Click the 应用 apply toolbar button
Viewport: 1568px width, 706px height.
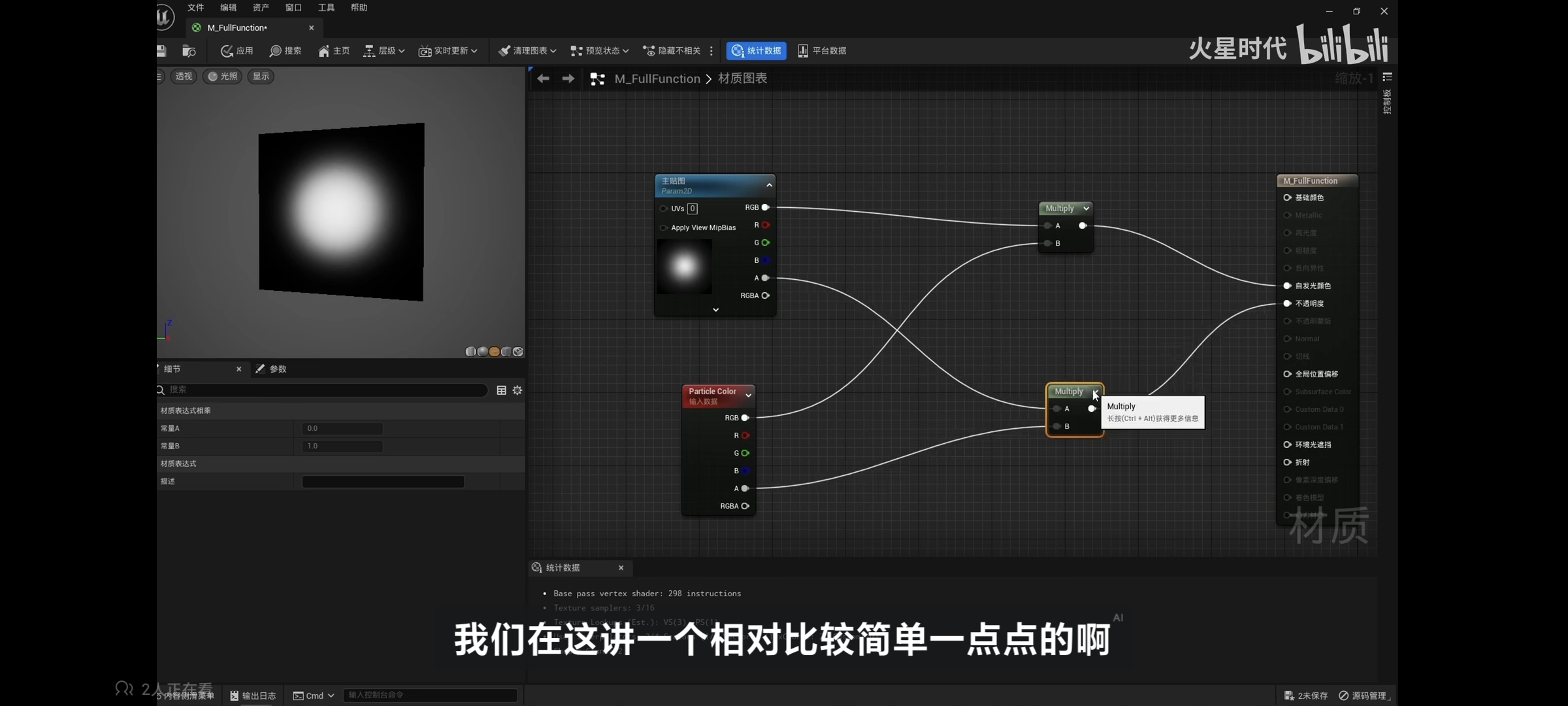pyautogui.click(x=237, y=51)
